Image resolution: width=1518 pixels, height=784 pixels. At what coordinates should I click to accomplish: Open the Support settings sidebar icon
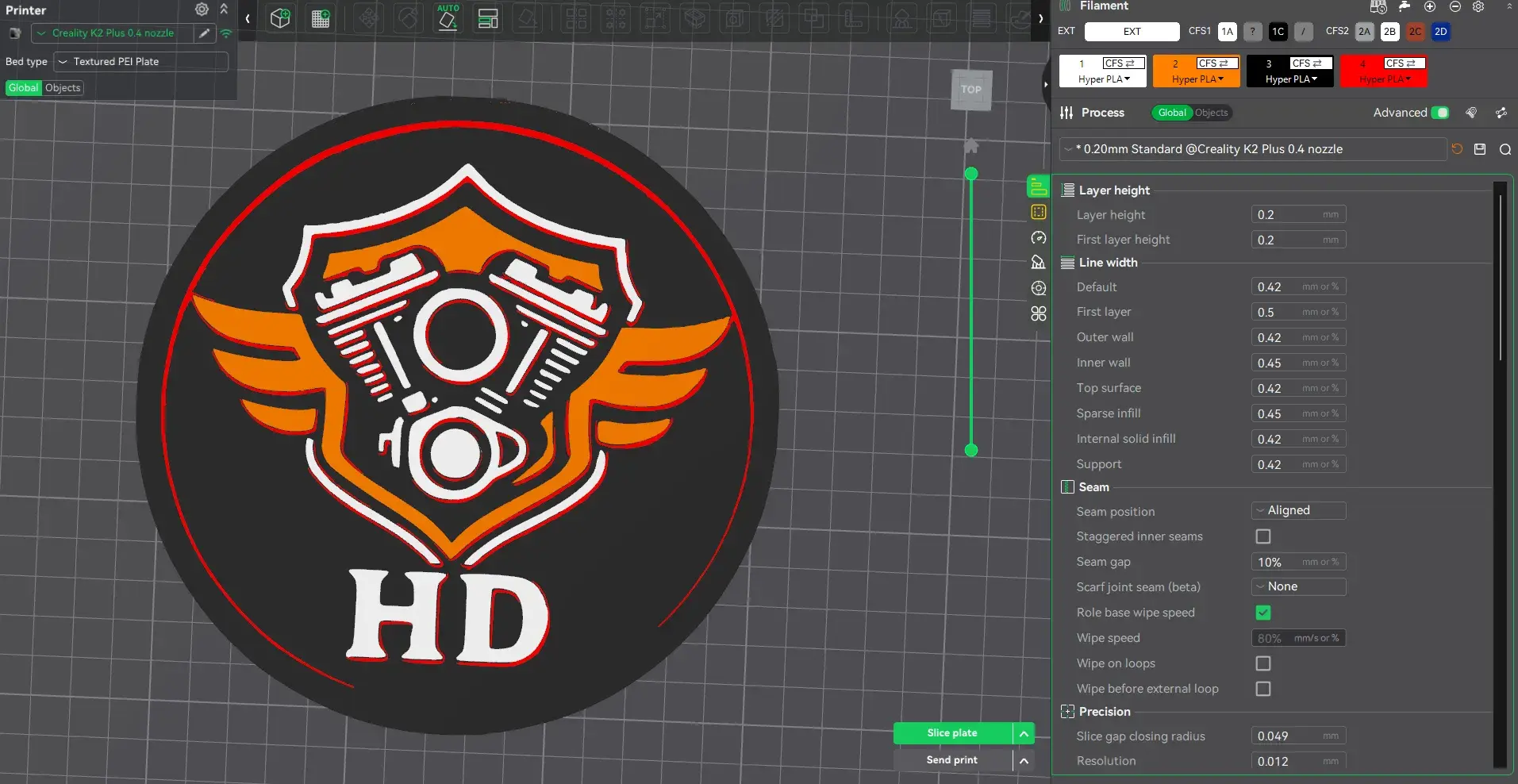tap(1038, 263)
